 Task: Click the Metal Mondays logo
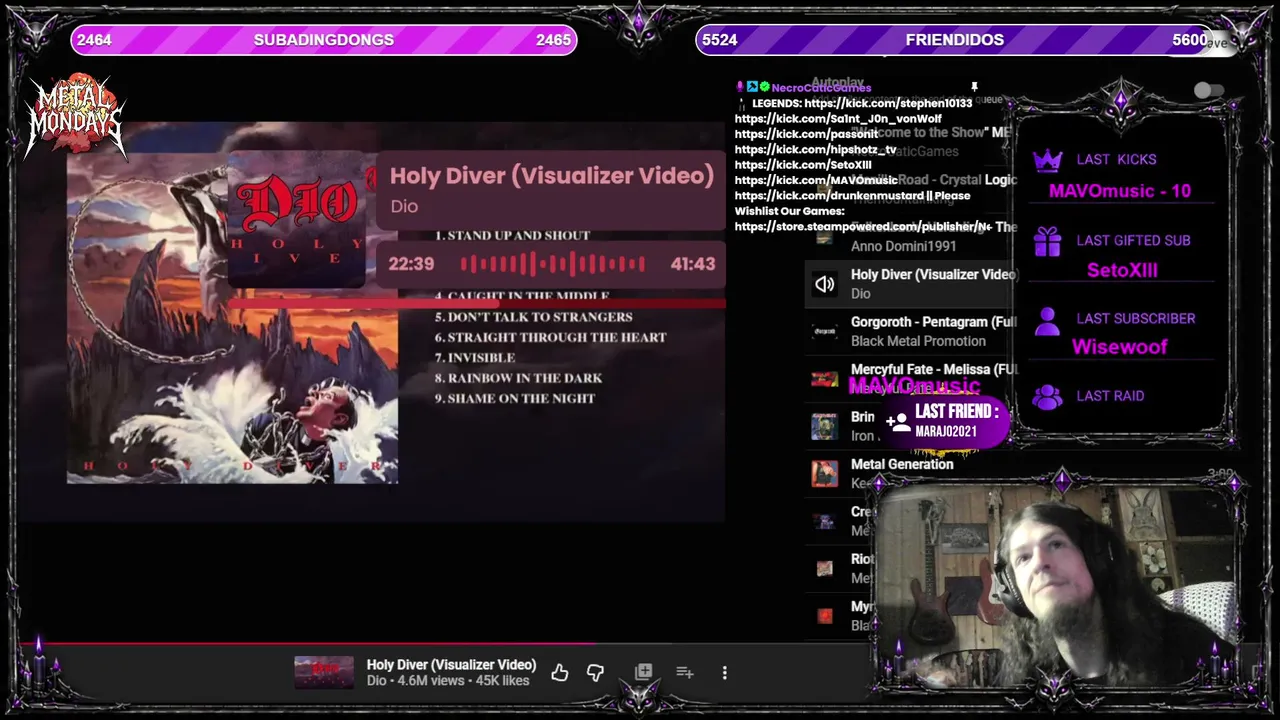point(75,117)
